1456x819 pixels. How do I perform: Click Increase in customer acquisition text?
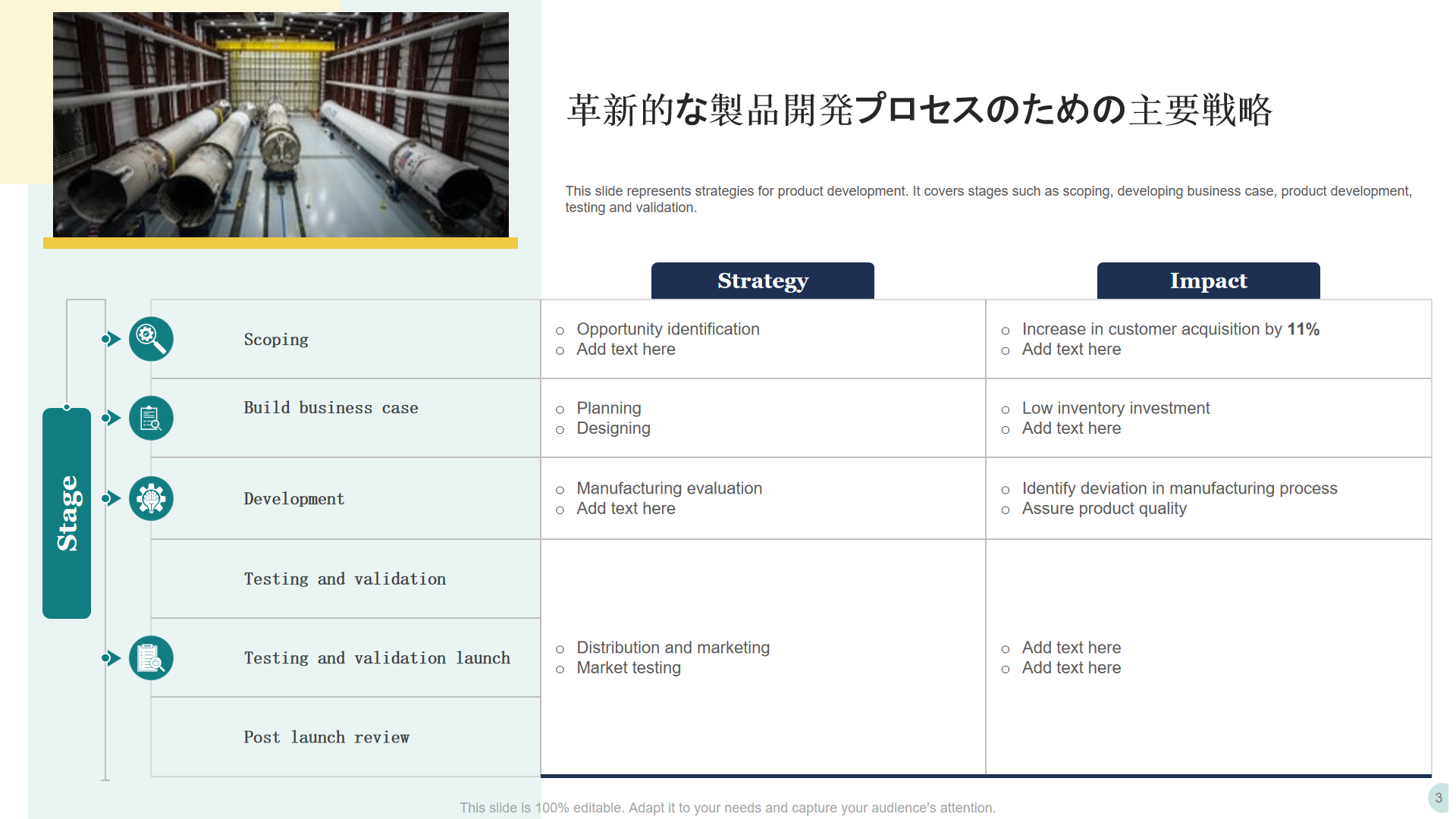click(1171, 329)
